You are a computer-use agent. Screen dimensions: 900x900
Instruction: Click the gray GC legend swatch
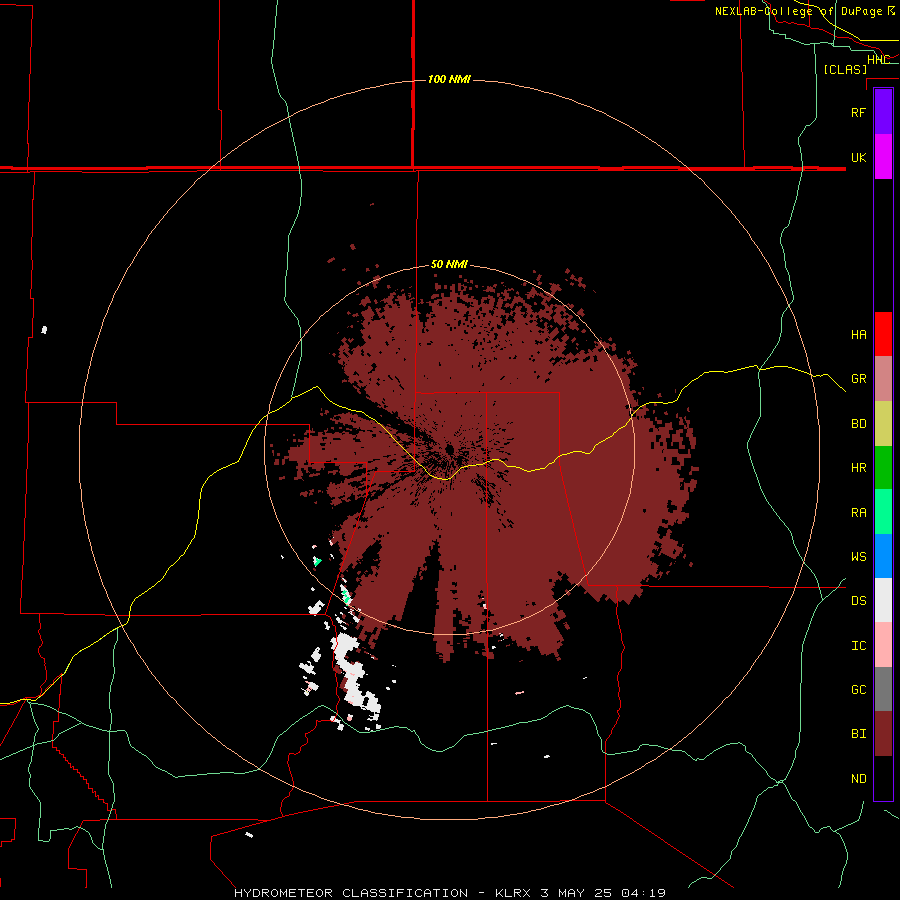click(883, 689)
